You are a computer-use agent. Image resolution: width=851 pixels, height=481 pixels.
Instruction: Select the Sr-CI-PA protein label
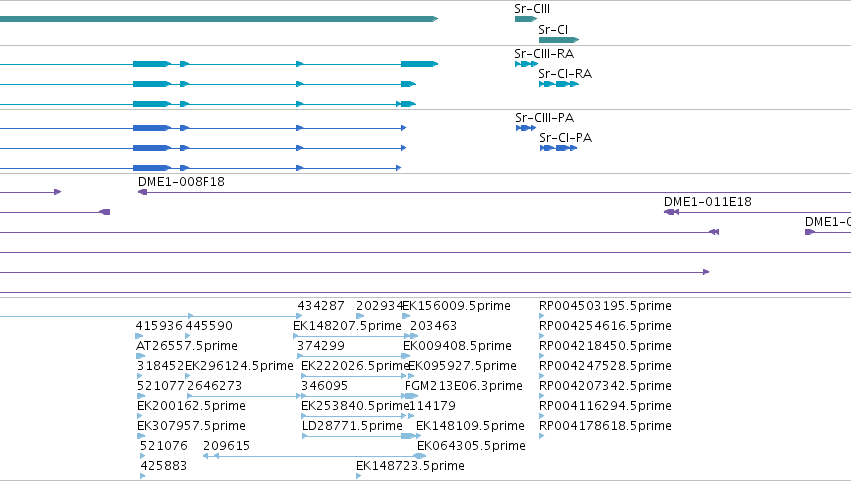(566, 138)
